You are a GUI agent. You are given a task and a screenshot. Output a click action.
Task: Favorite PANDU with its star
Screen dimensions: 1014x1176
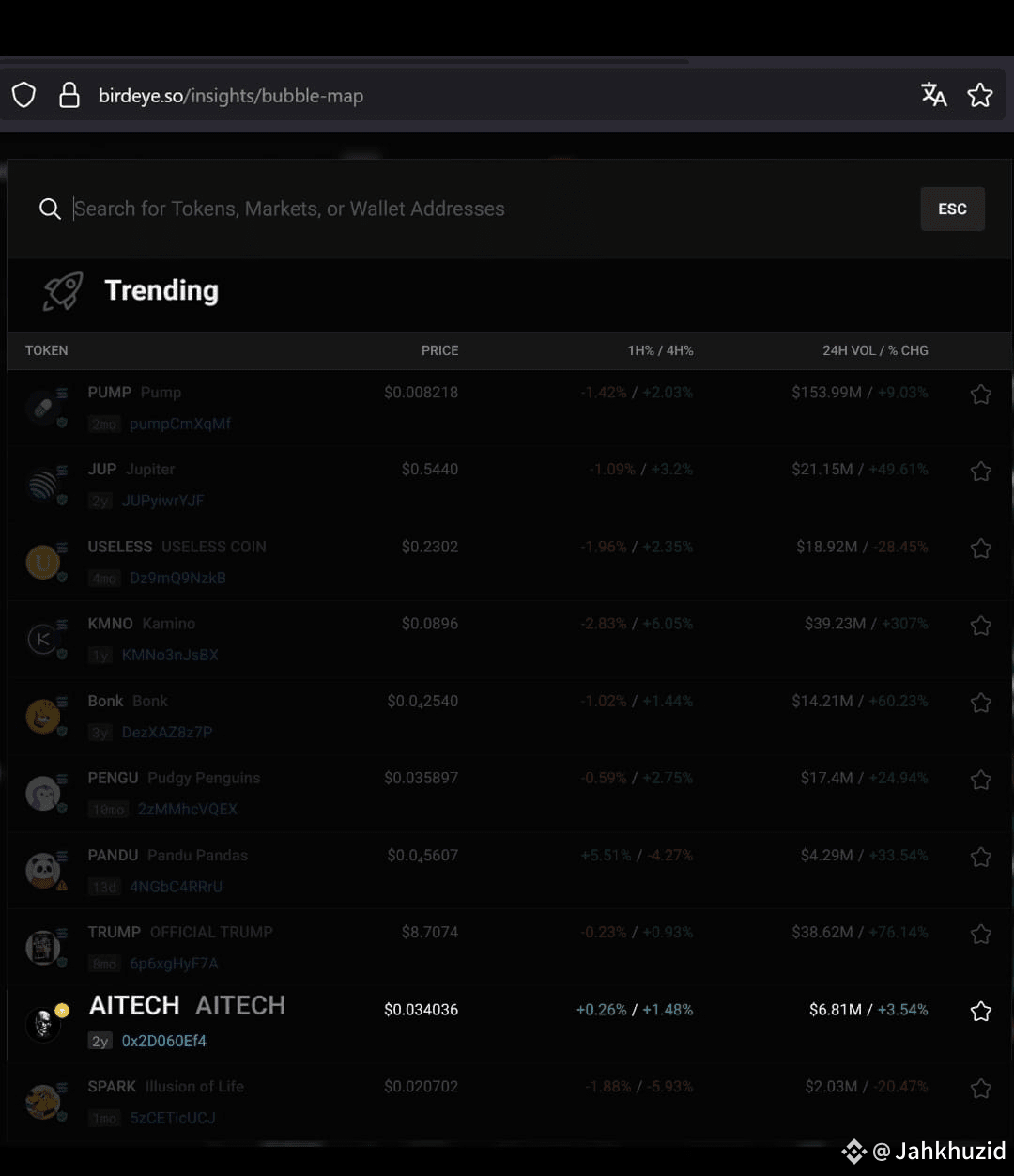pyautogui.click(x=981, y=857)
